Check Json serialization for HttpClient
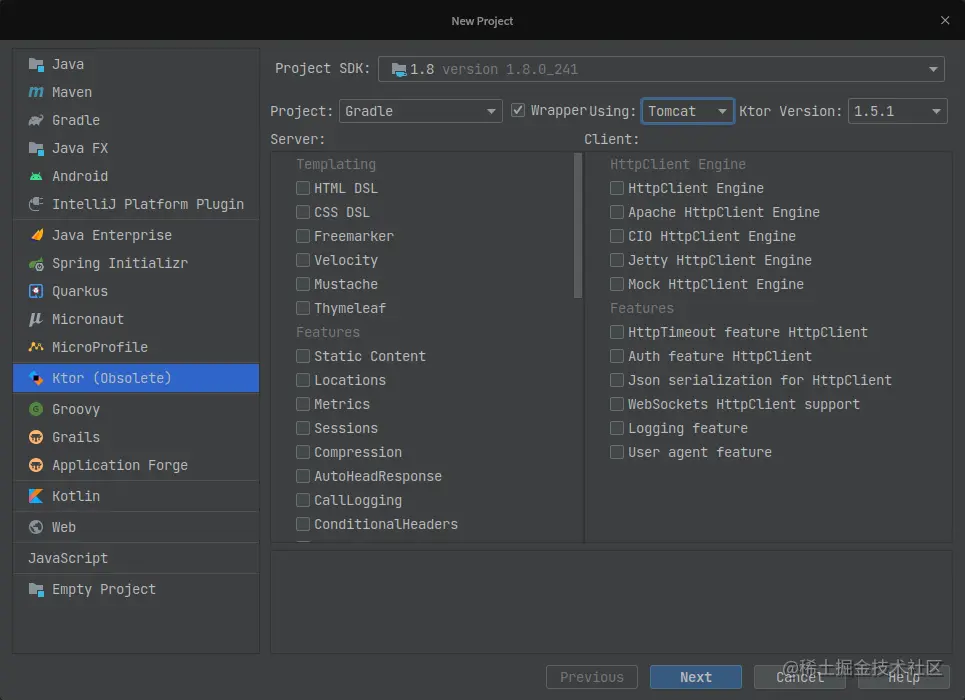The image size is (965, 700). [x=617, y=380]
